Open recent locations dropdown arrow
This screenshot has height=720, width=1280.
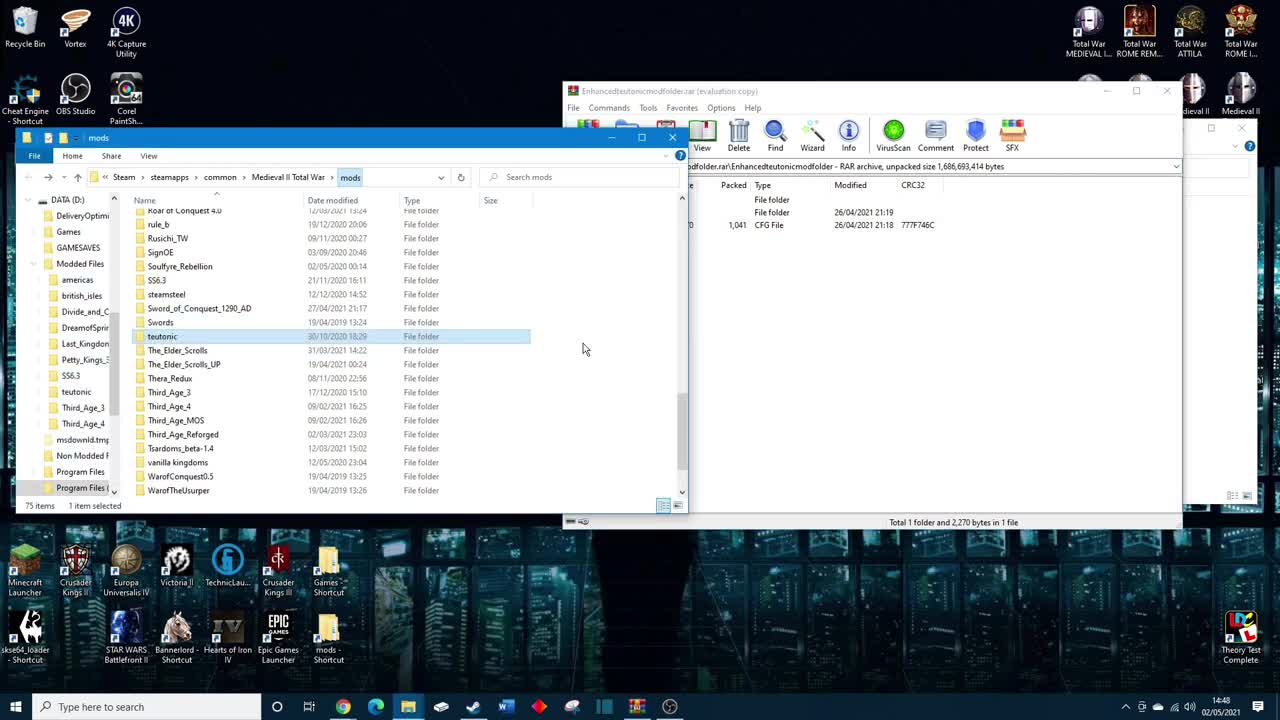63,177
